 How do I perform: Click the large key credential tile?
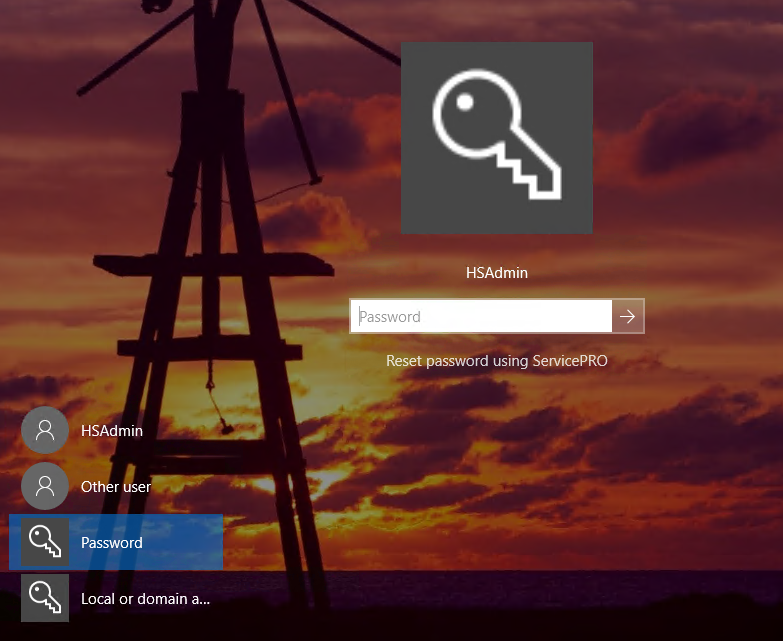pos(496,137)
